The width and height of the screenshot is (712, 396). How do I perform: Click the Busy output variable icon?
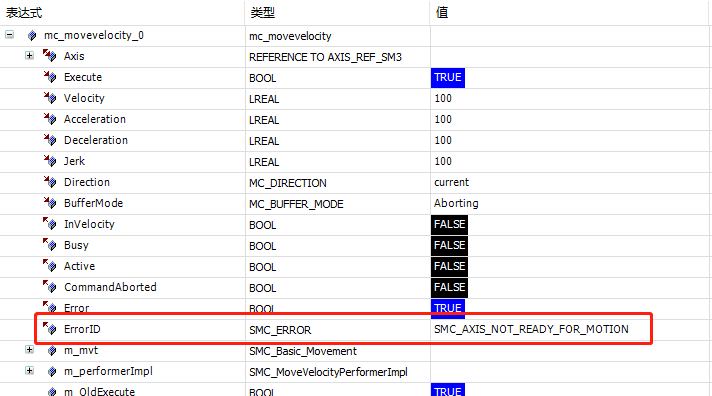50,244
